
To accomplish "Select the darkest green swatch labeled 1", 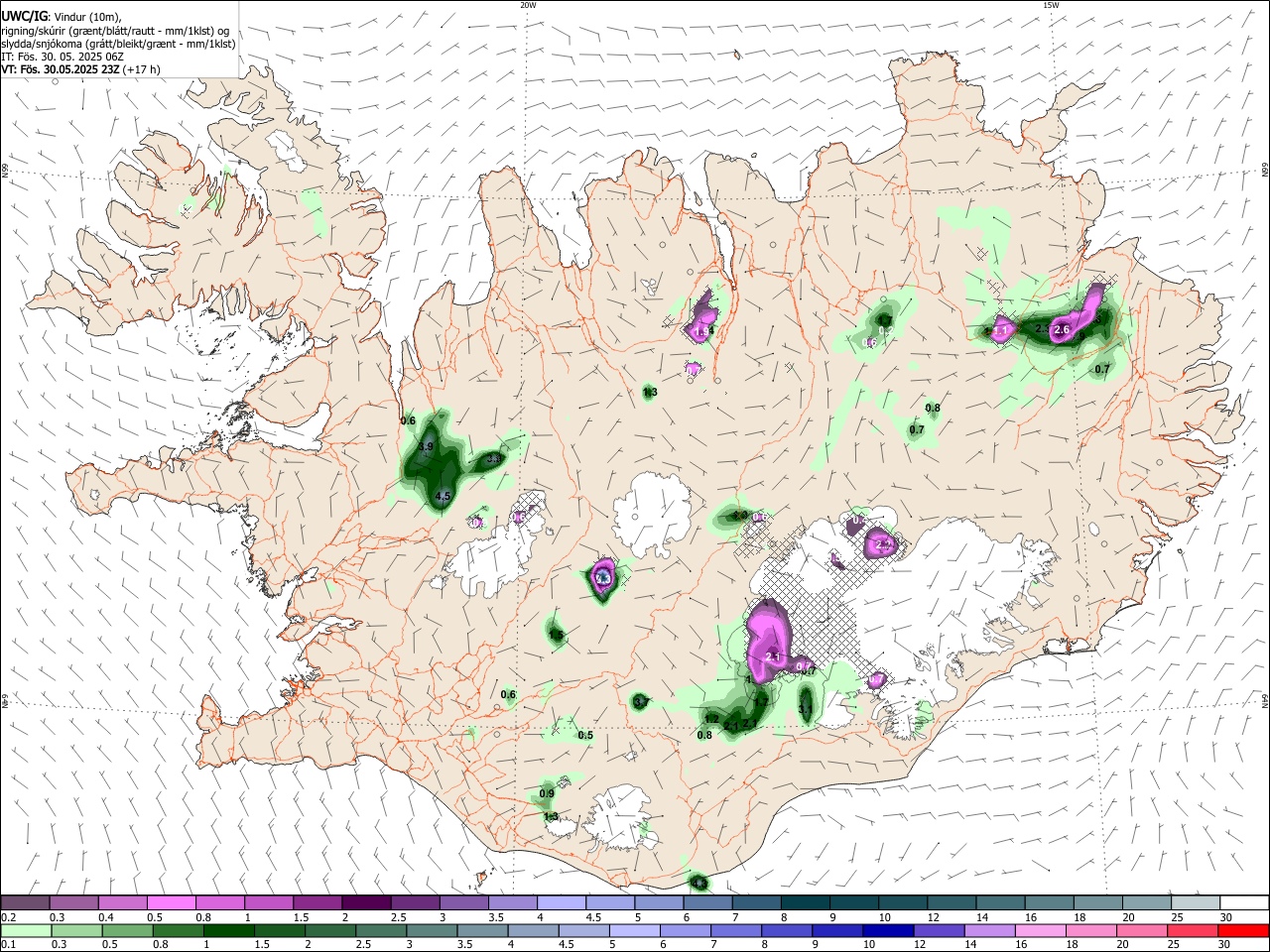I will pos(228,930).
